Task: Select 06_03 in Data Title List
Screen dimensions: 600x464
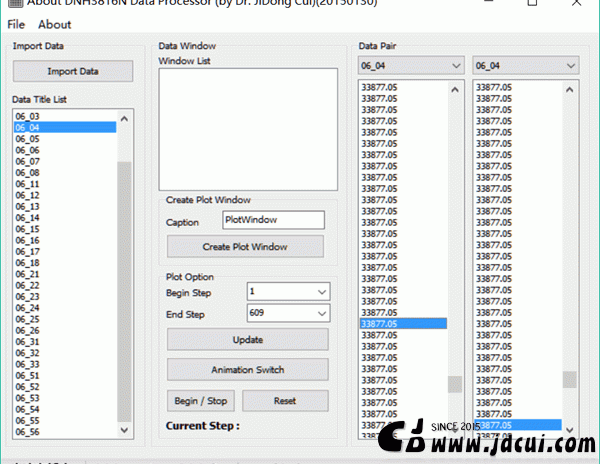Action: point(28,117)
